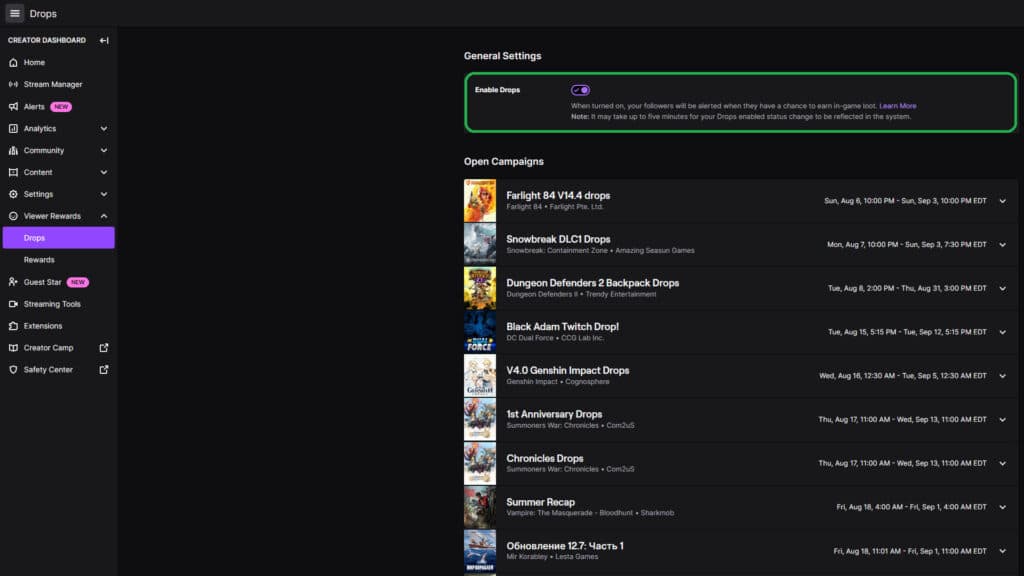Click the Streaming Tools icon
1024x576 pixels.
[12, 303]
